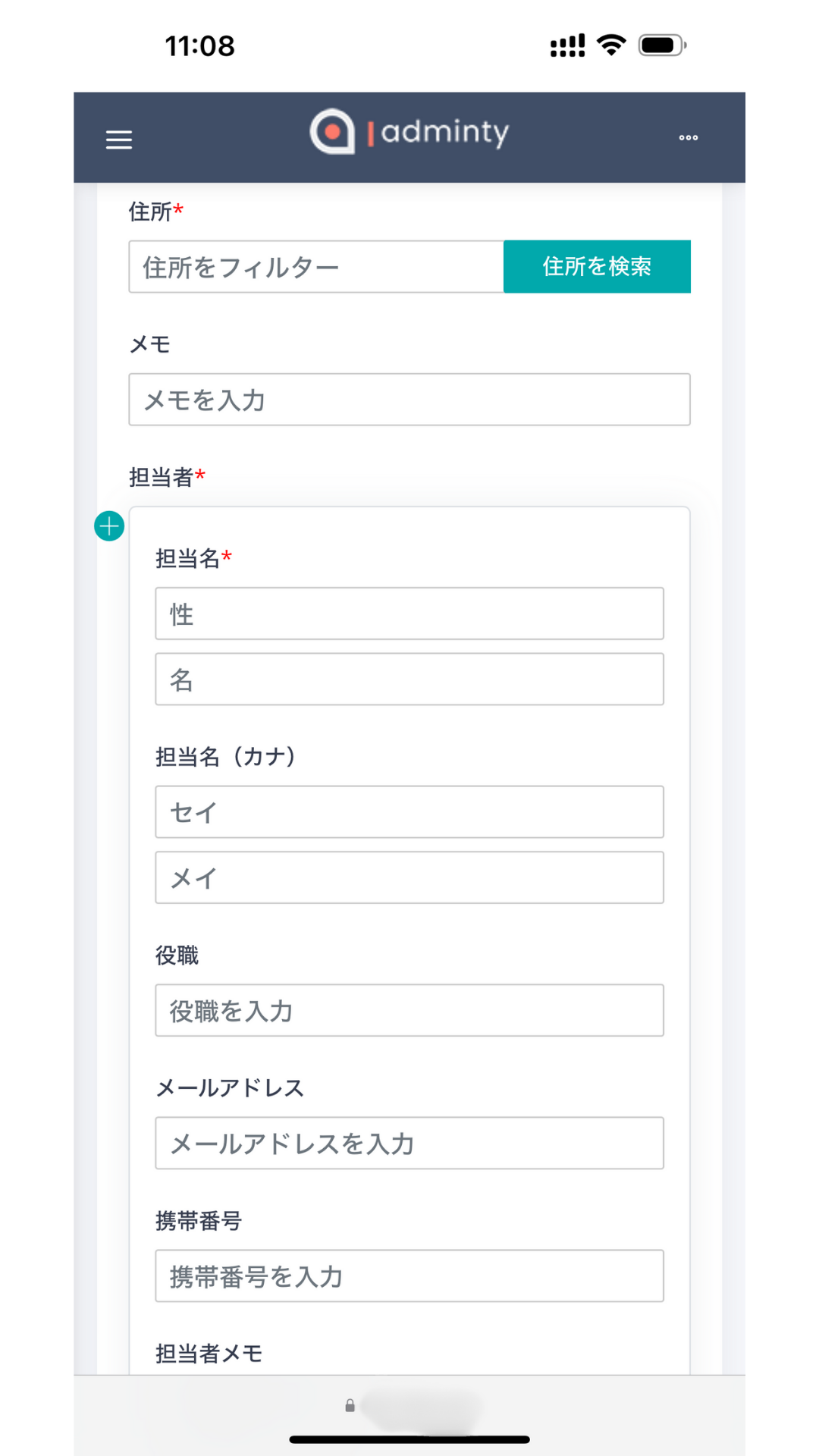Open the three-dot options menu
The width and height of the screenshot is (819, 1456).
688,138
